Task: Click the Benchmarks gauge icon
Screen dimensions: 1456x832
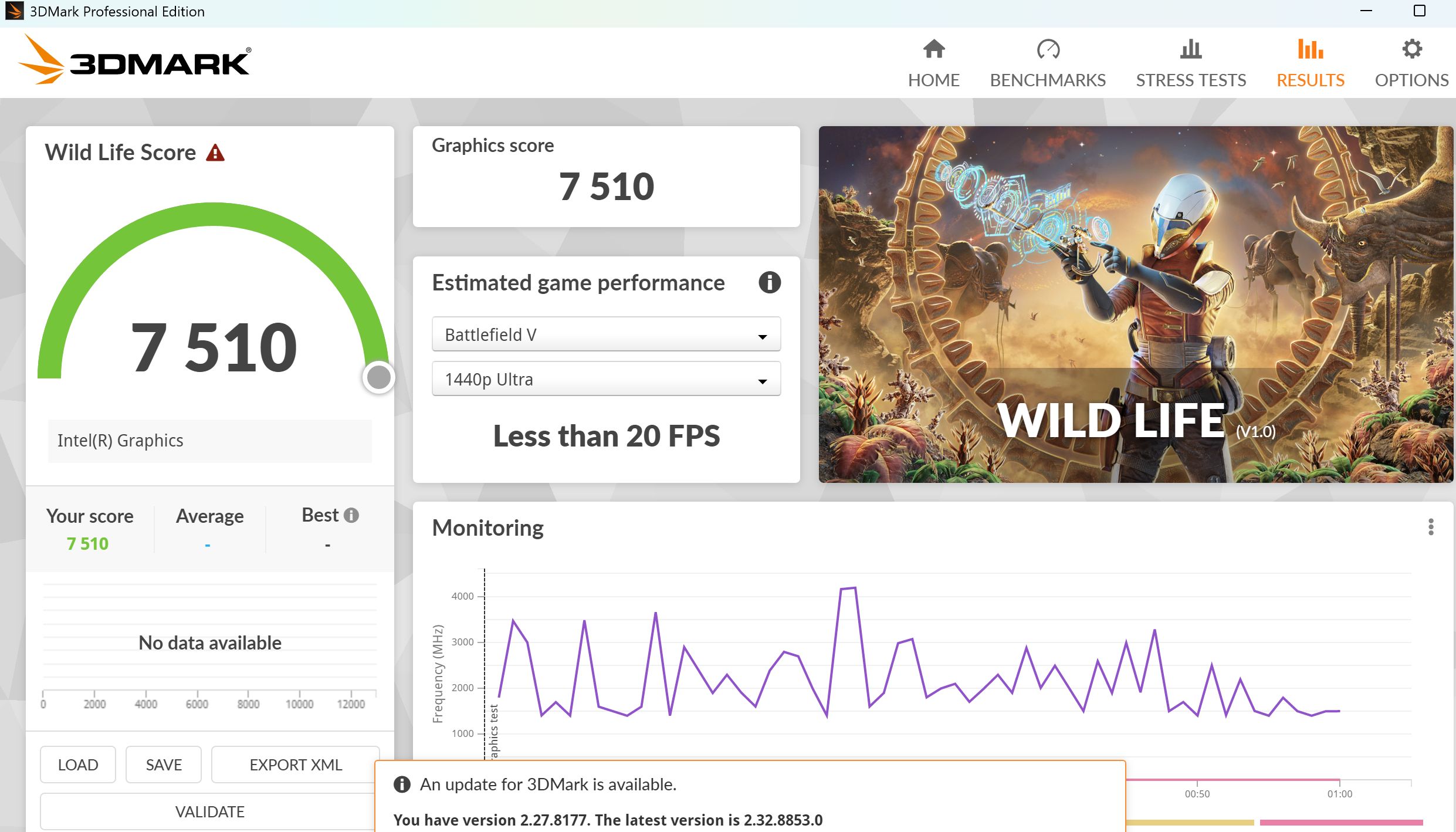Action: 1048,49
